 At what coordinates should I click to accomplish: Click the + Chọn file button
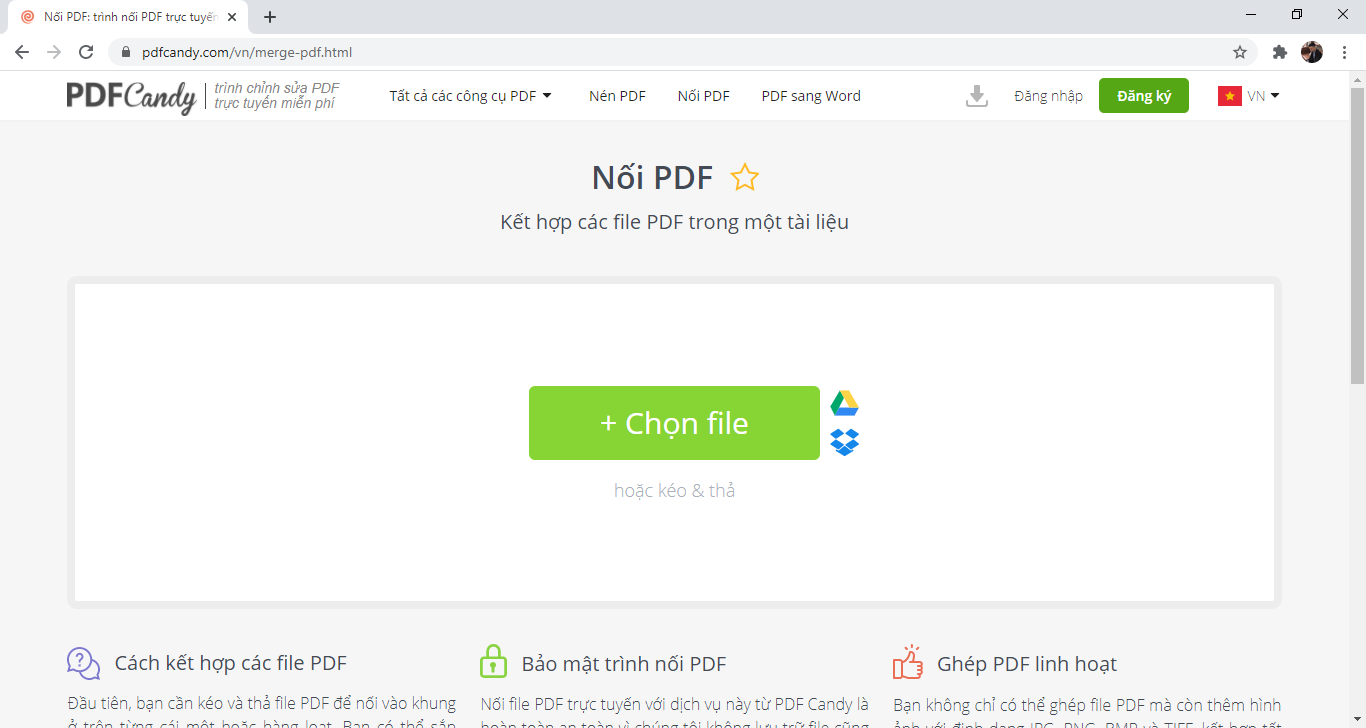674,423
